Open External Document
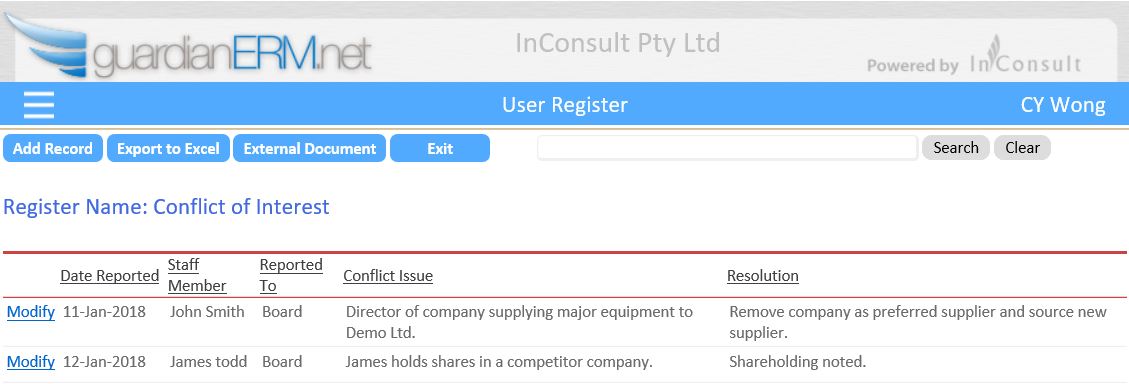Screen dimensions: 1129x384 pyautogui.click(x=310, y=148)
